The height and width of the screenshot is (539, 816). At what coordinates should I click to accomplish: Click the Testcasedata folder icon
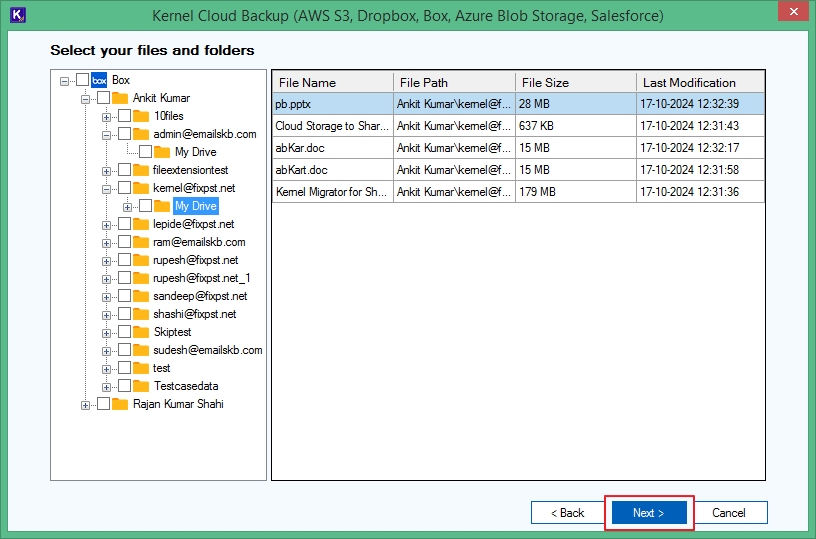(141, 386)
